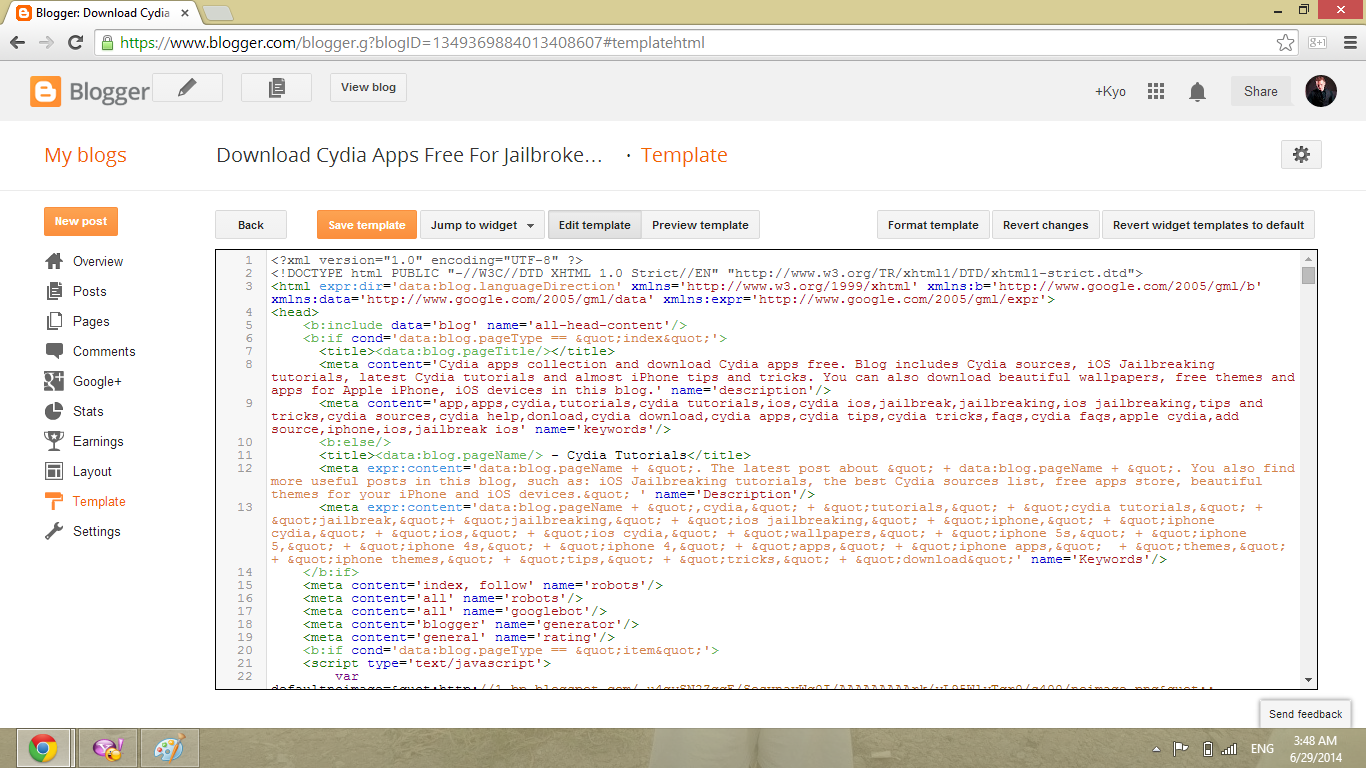
Task: Open the blog with View blog
Action: click(367, 87)
